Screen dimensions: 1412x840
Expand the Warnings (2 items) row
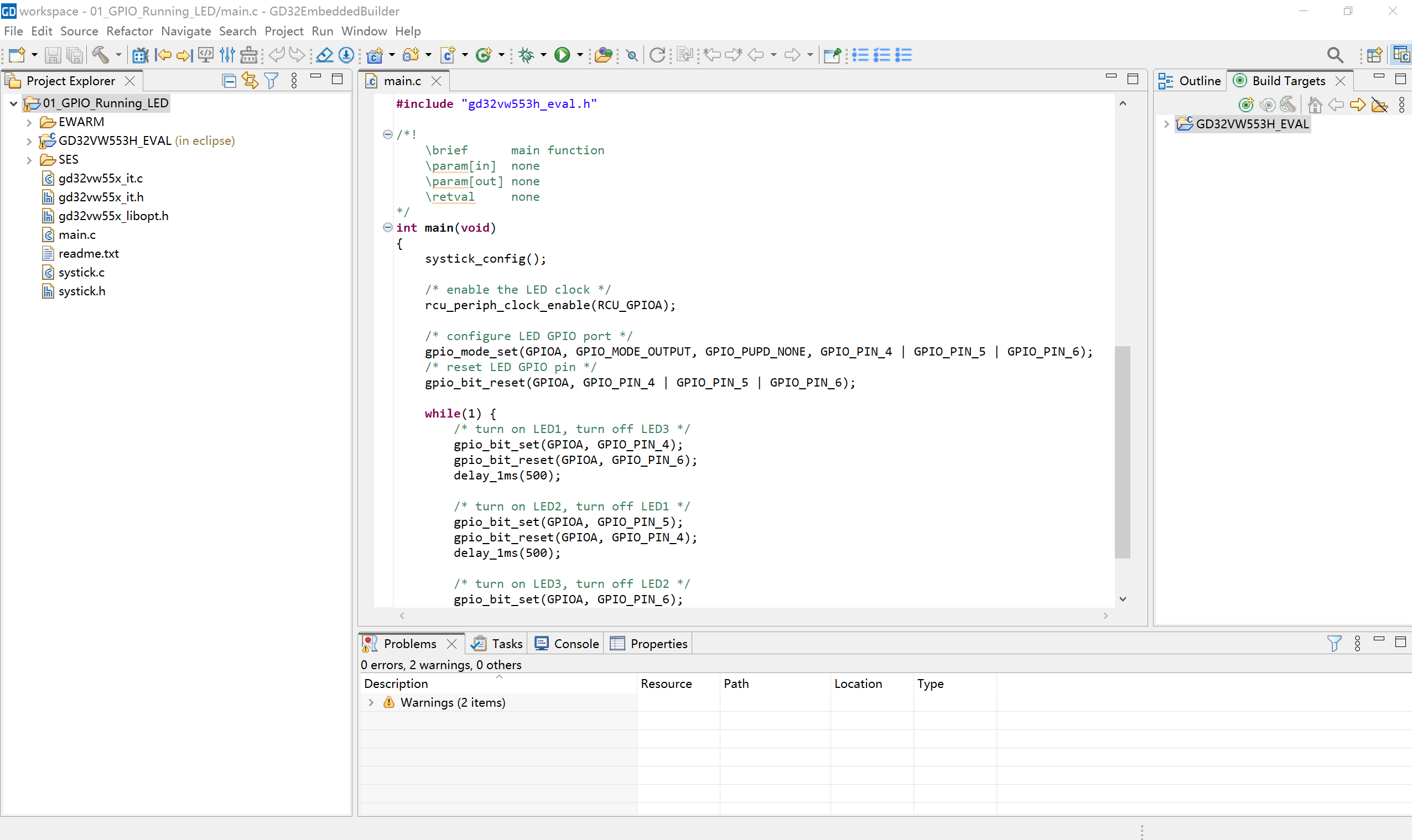(371, 702)
